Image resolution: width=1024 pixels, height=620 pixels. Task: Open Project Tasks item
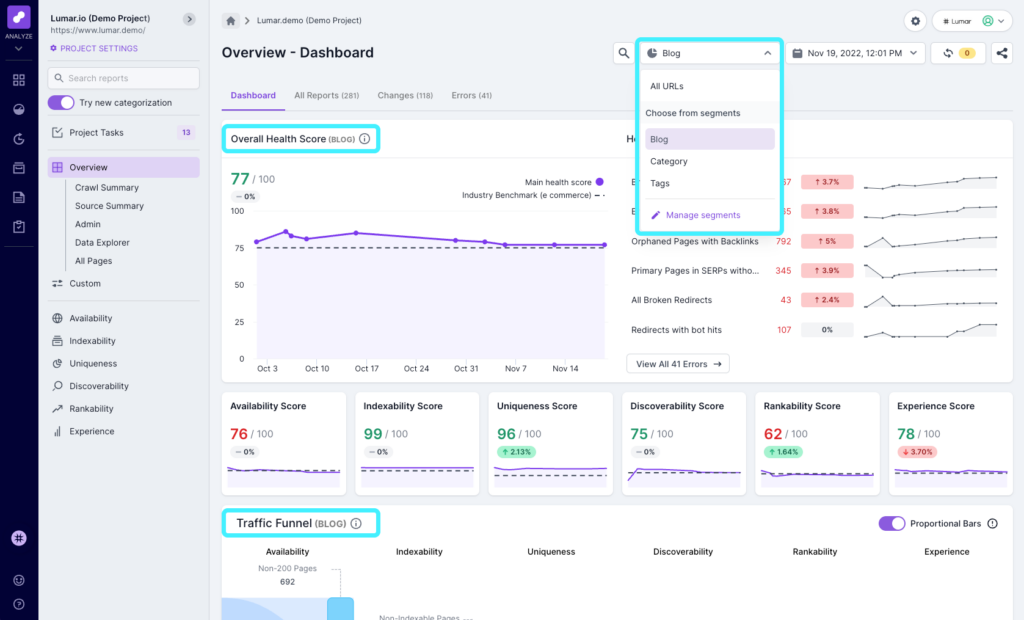[x=123, y=133]
